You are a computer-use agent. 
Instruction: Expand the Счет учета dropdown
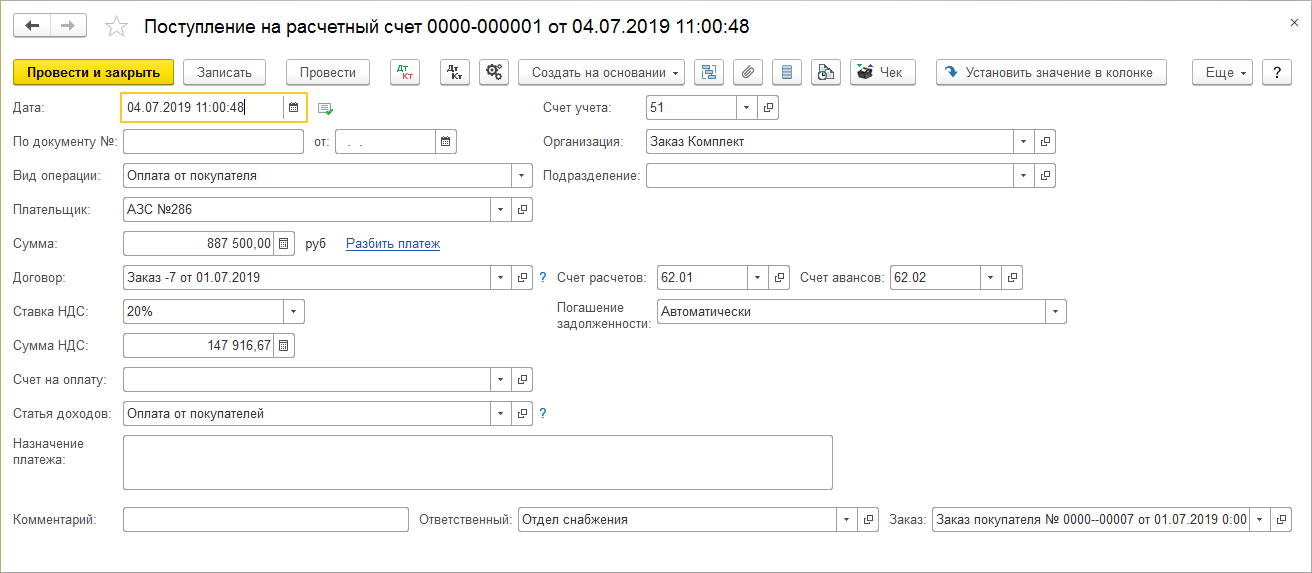[748, 107]
